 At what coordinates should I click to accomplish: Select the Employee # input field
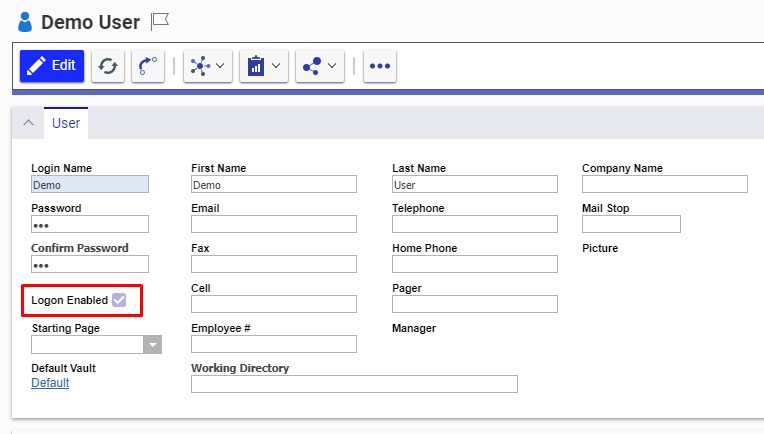point(273,344)
